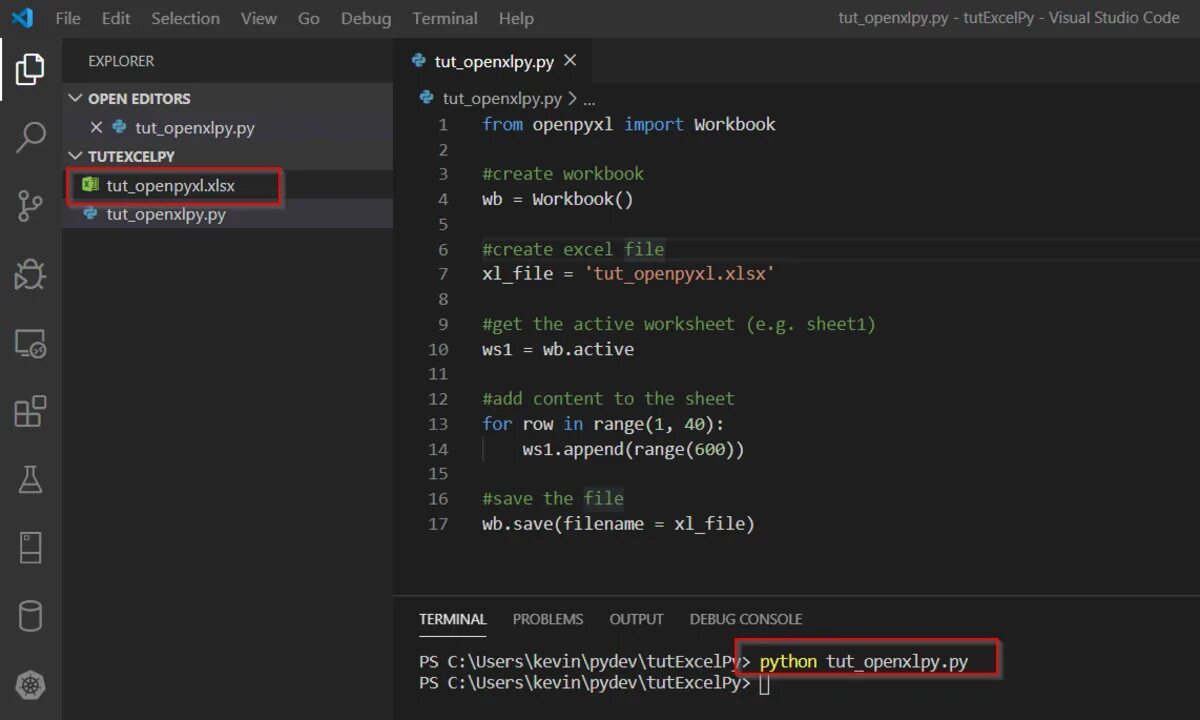Image resolution: width=1200 pixels, height=720 pixels.
Task: Click the breadcrumb chevron after the file name
Action: click(572, 98)
